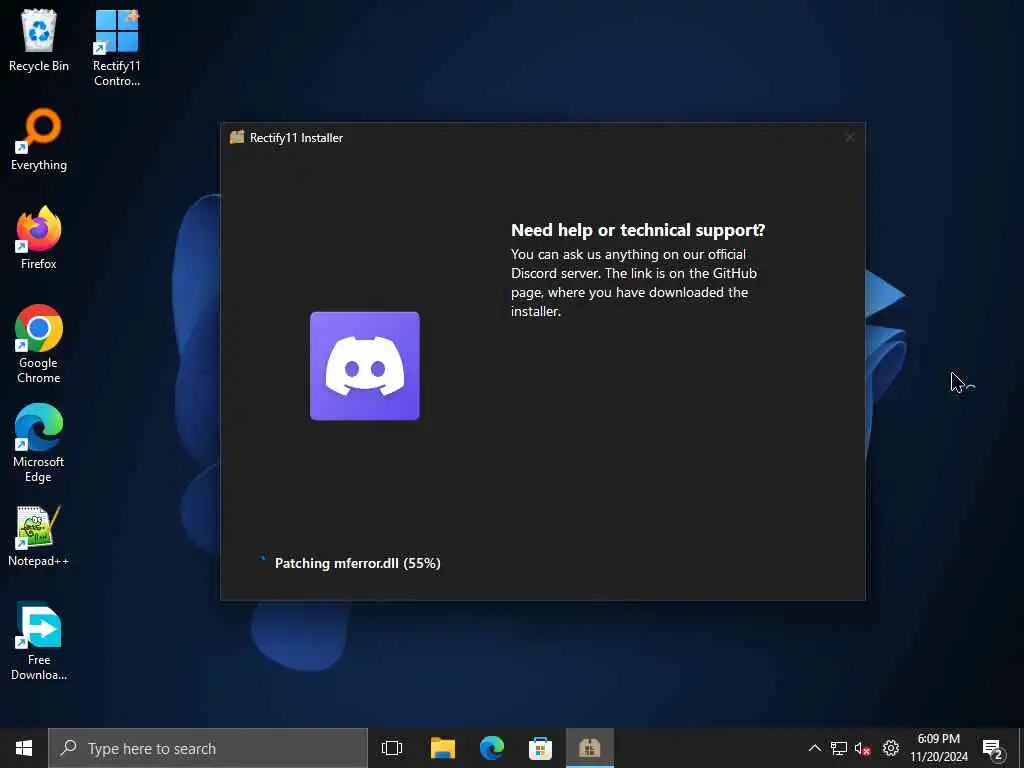Close the Rectify11 Installer window

point(850,137)
